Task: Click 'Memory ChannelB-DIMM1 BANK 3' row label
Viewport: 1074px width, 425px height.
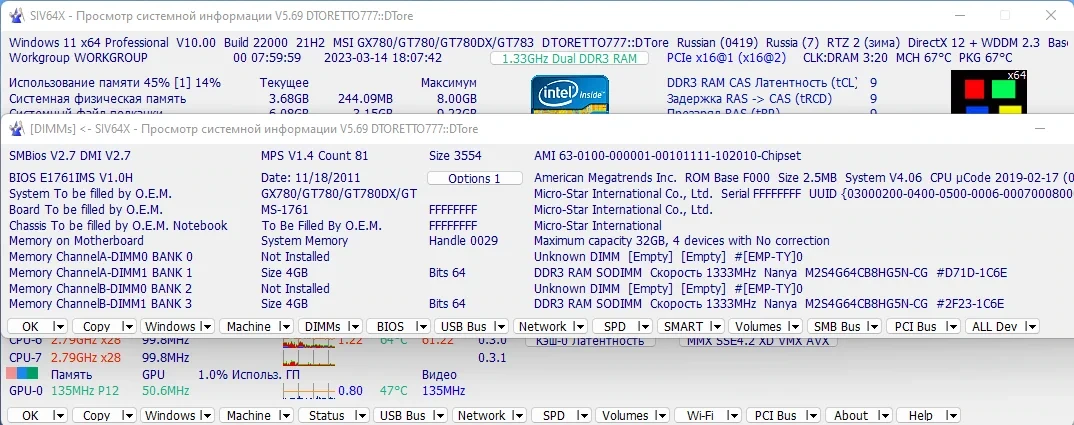Action: pos(101,304)
